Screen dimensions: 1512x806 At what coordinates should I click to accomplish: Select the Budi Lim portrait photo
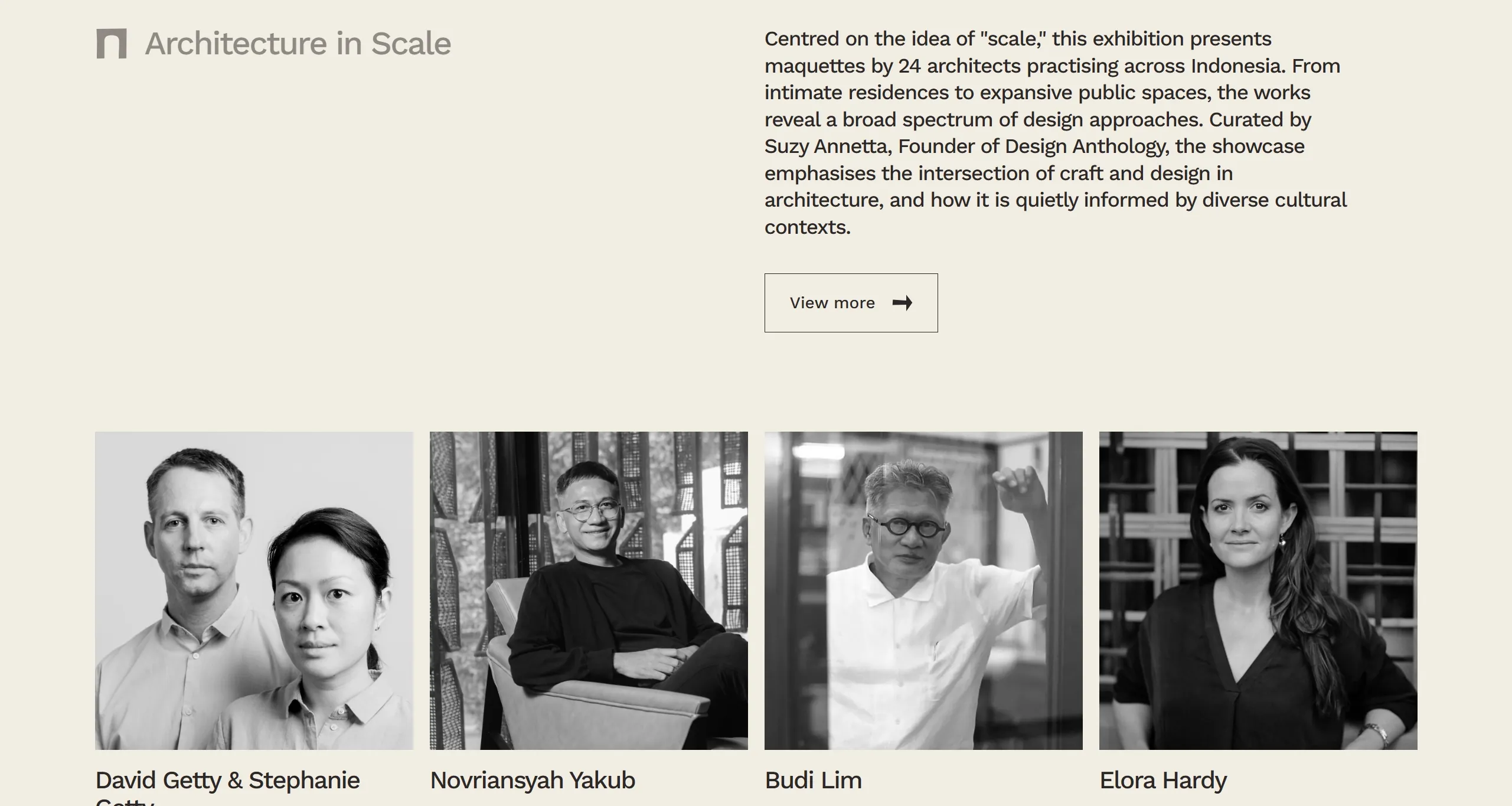tap(923, 590)
